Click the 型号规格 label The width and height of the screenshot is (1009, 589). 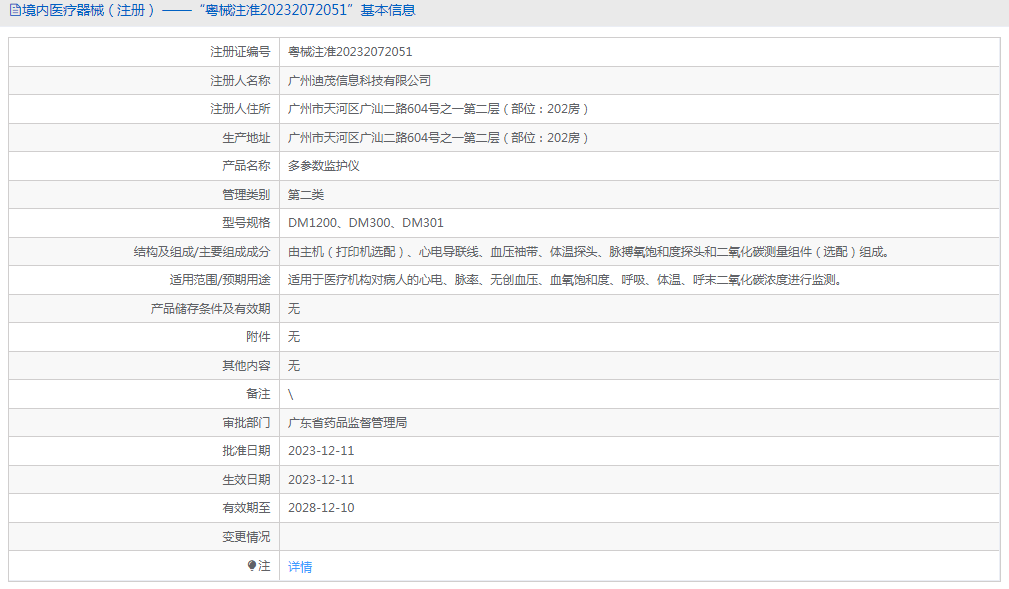click(x=246, y=223)
